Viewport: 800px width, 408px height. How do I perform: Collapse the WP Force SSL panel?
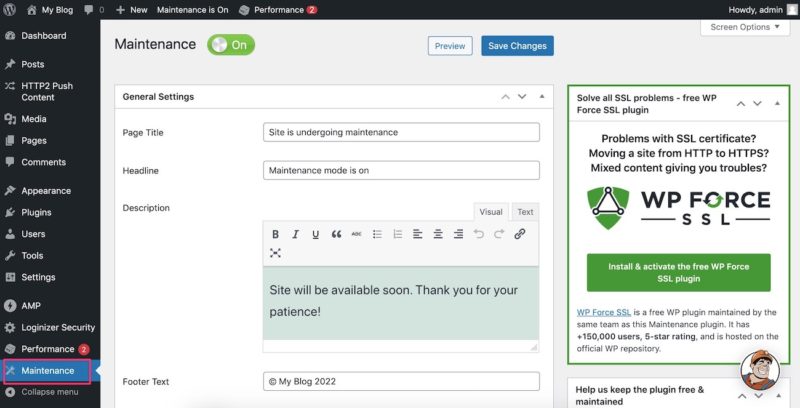[x=776, y=103]
